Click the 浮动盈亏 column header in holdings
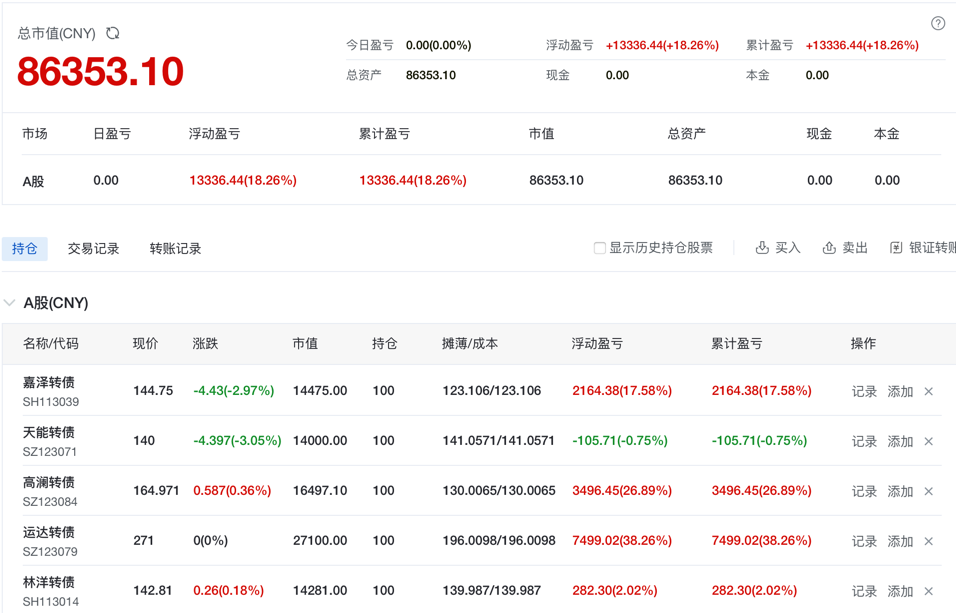 tap(597, 344)
